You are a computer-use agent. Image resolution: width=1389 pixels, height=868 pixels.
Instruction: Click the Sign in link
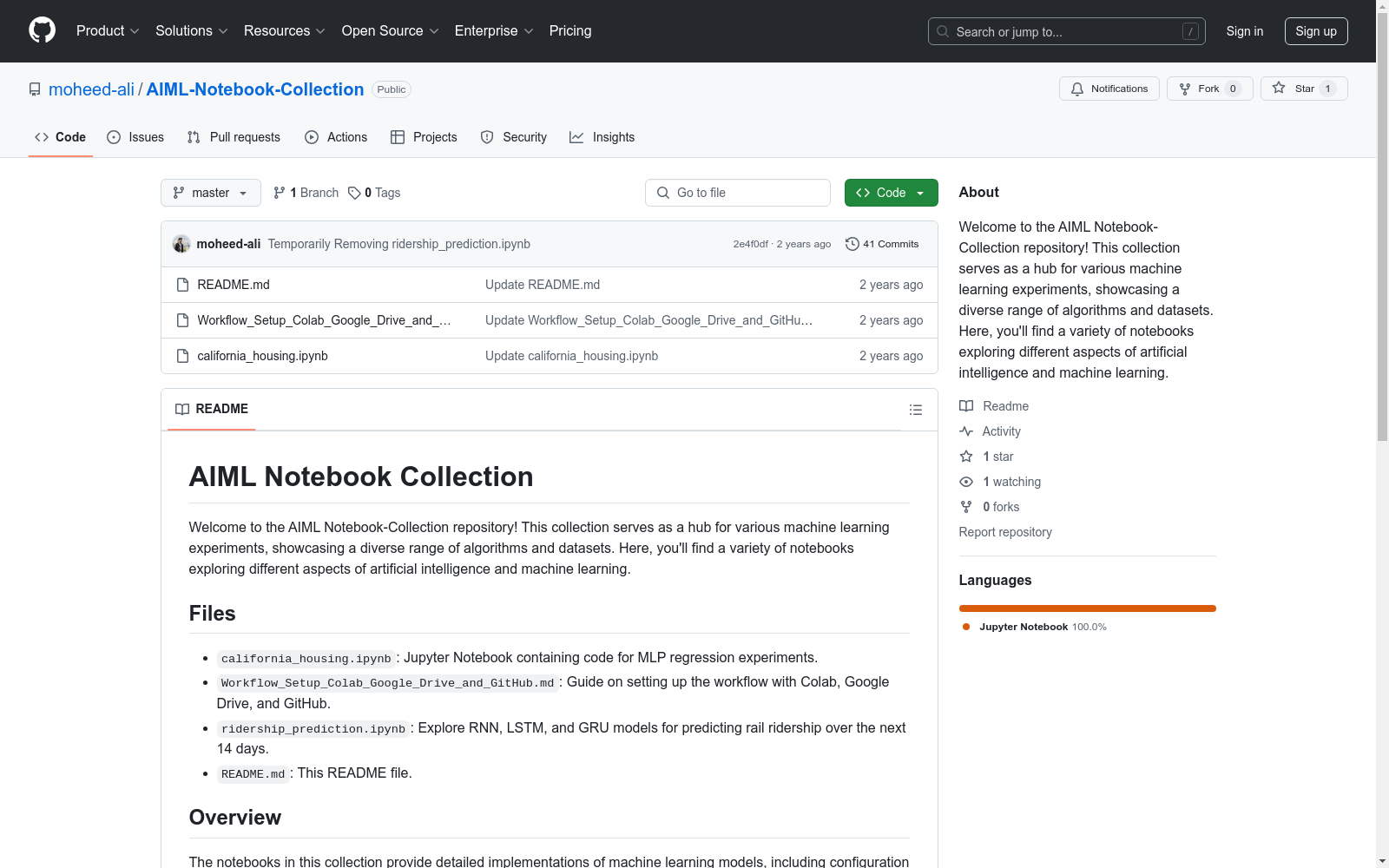point(1245,31)
